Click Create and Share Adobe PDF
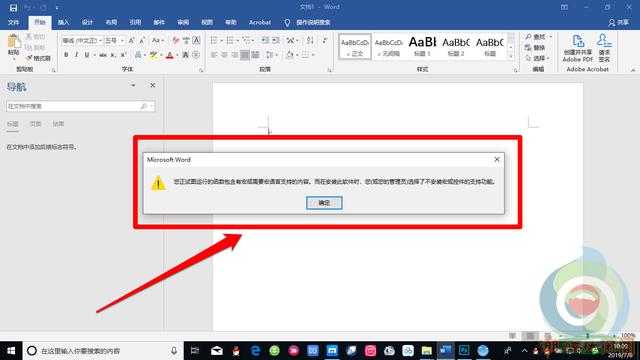 pos(578,48)
